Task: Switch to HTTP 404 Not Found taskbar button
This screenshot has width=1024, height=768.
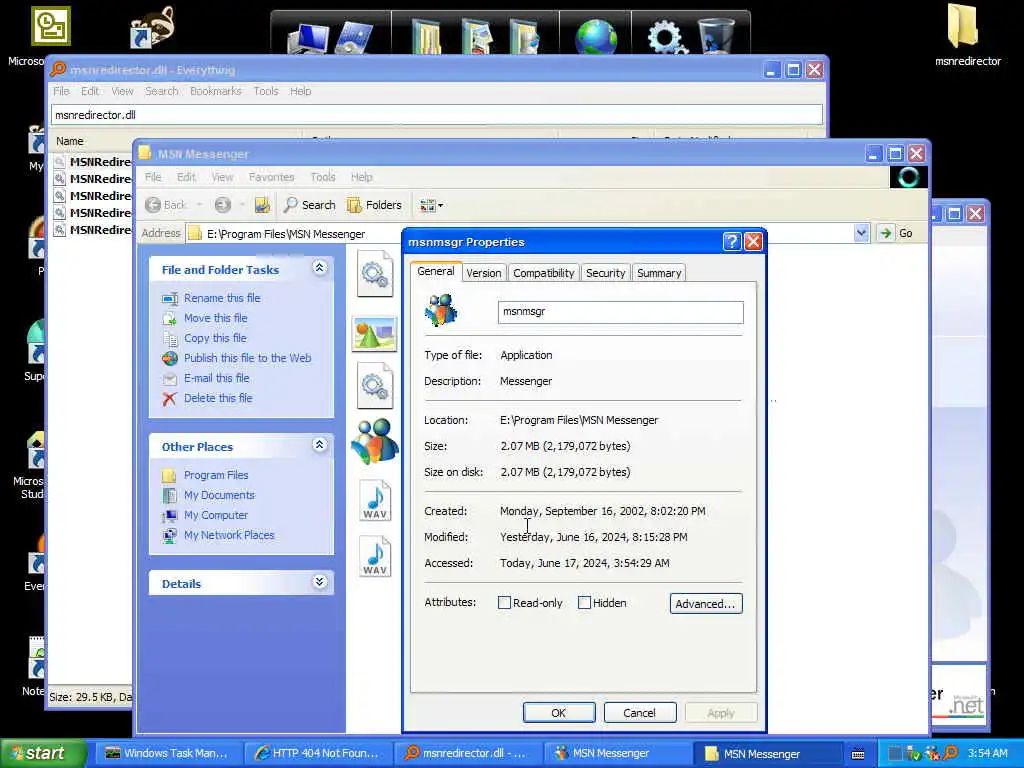Action: (318, 754)
